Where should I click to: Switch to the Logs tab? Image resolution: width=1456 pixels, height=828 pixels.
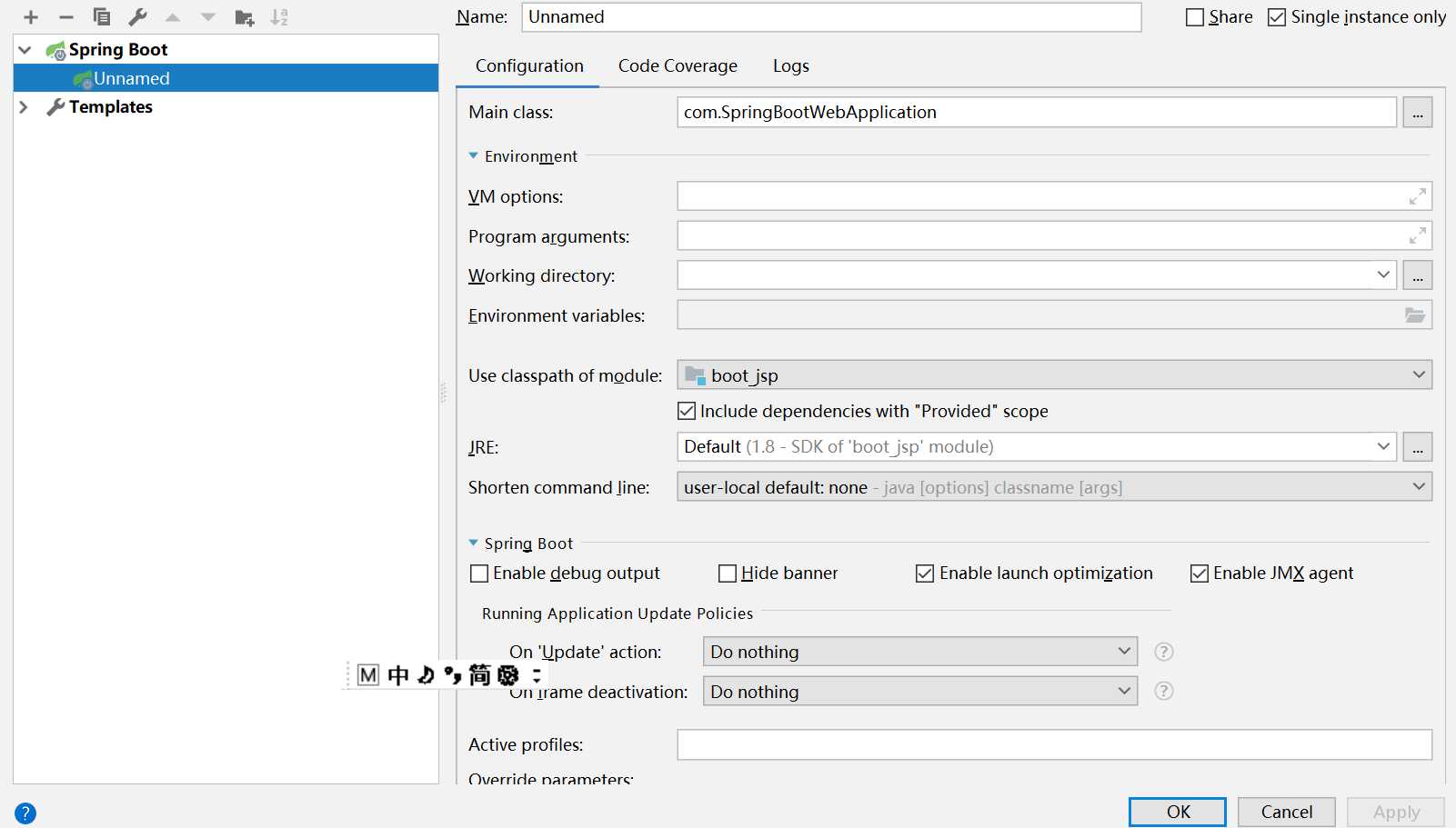point(790,66)
